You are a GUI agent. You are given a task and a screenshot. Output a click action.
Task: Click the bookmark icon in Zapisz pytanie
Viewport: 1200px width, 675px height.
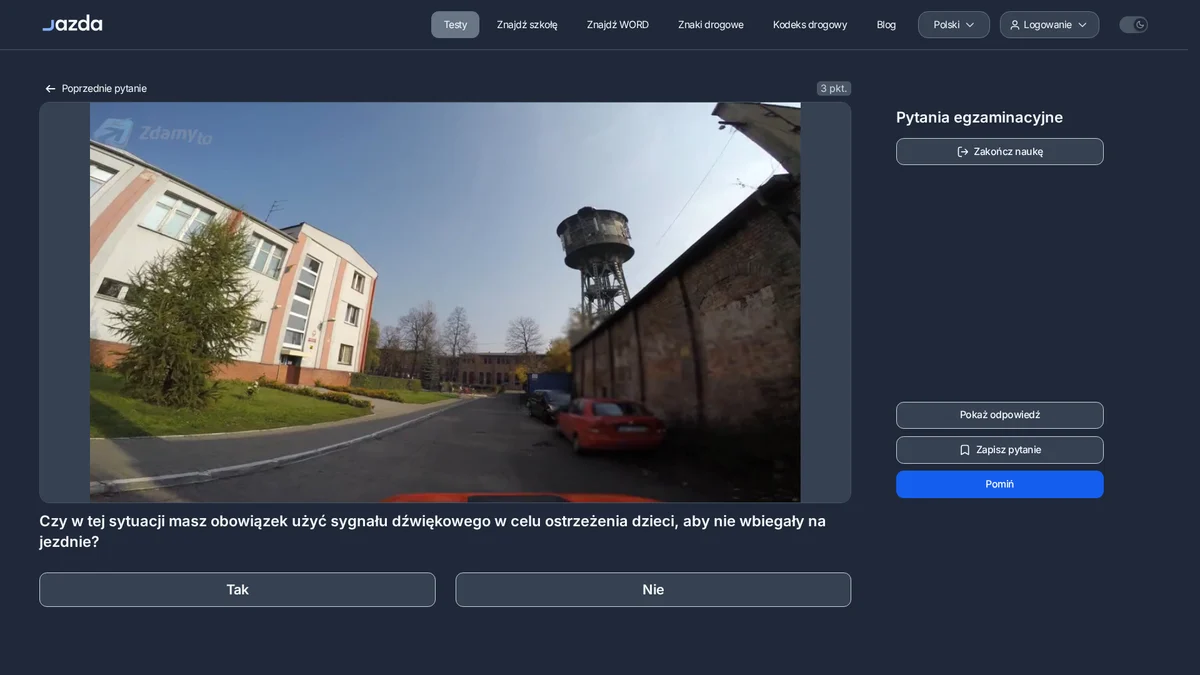tap(965, 450)
